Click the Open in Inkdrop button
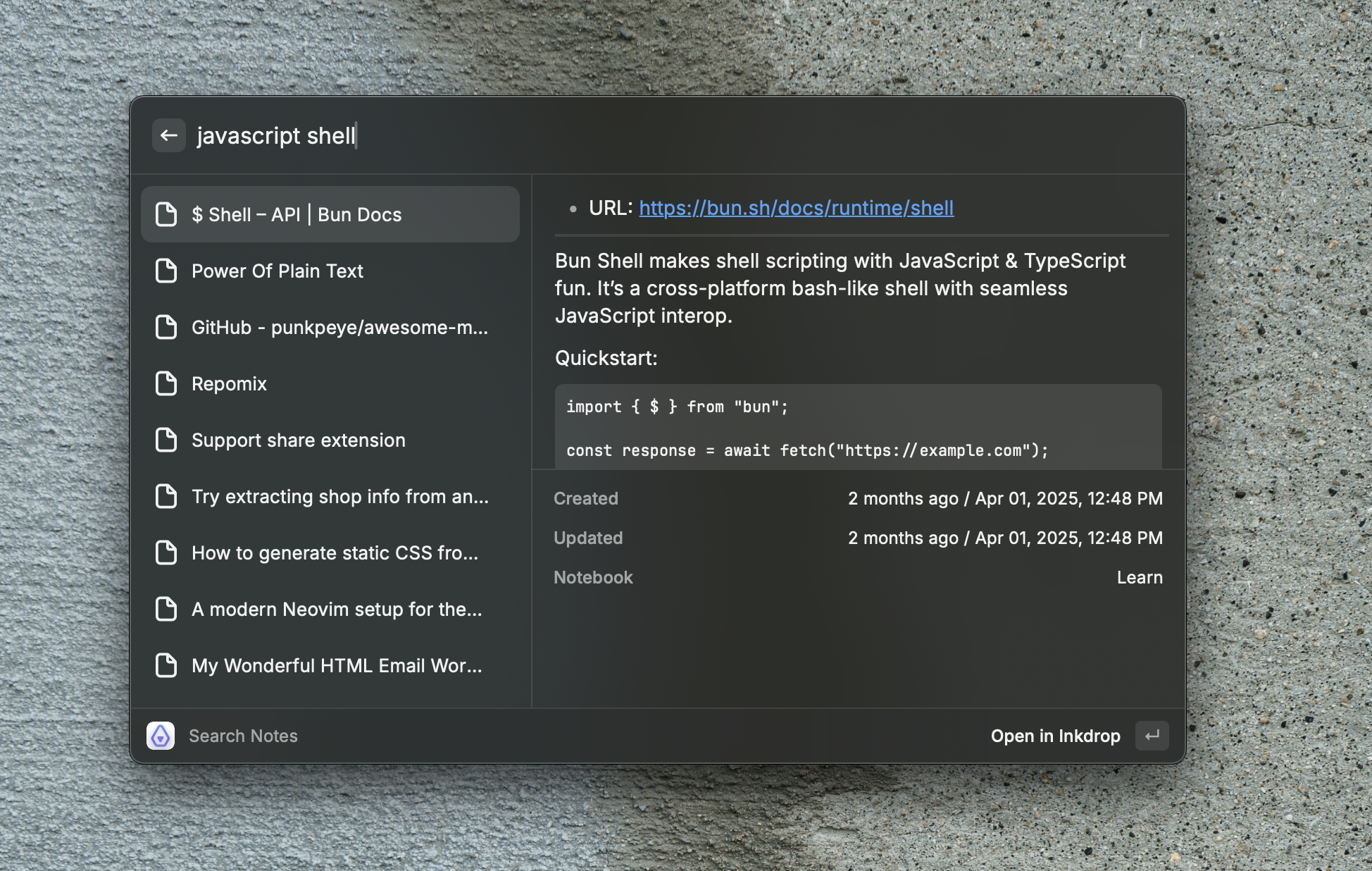Screen dimensions: 1372x871 point(1056,736)
